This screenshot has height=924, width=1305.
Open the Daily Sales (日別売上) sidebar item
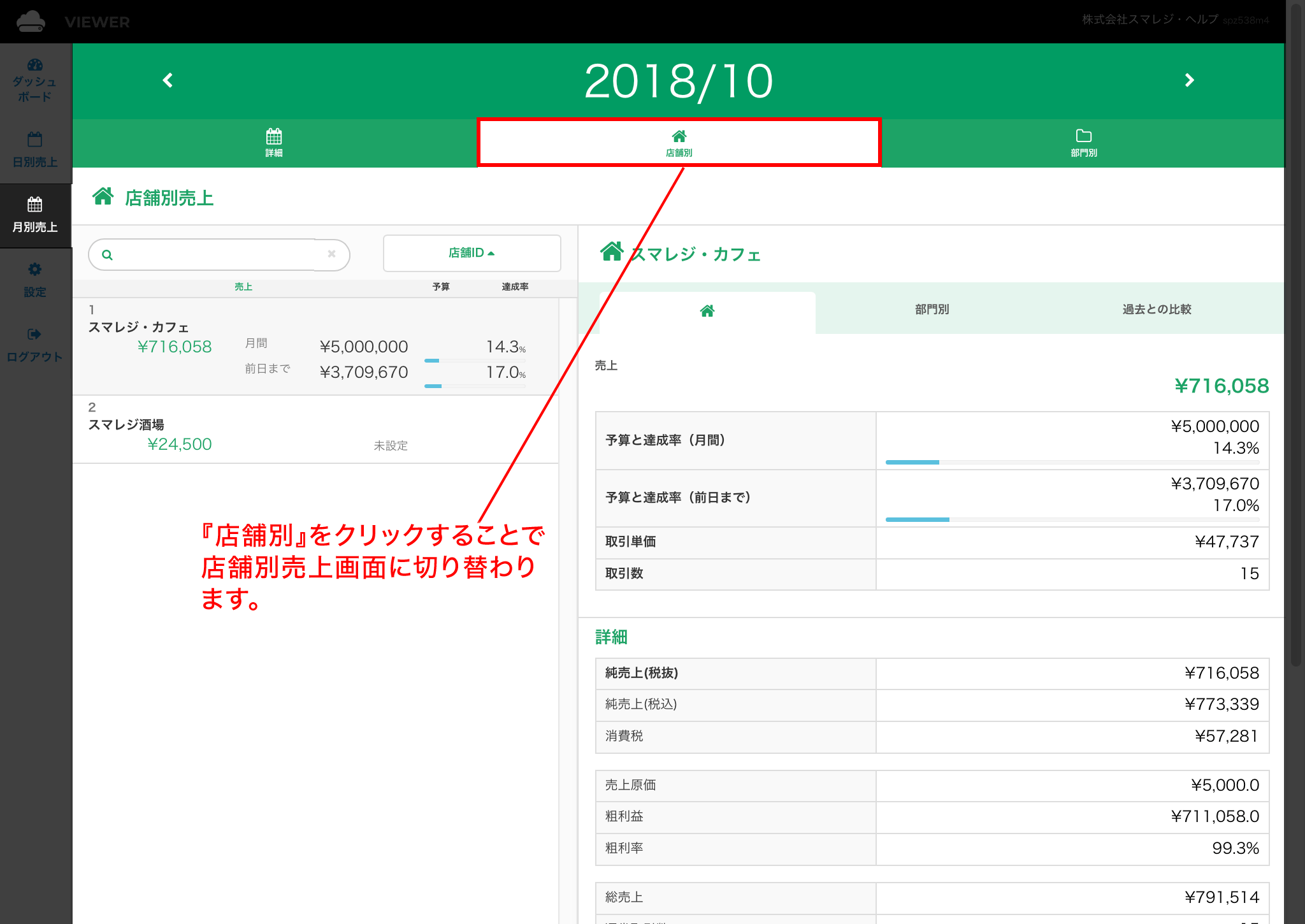35,150
